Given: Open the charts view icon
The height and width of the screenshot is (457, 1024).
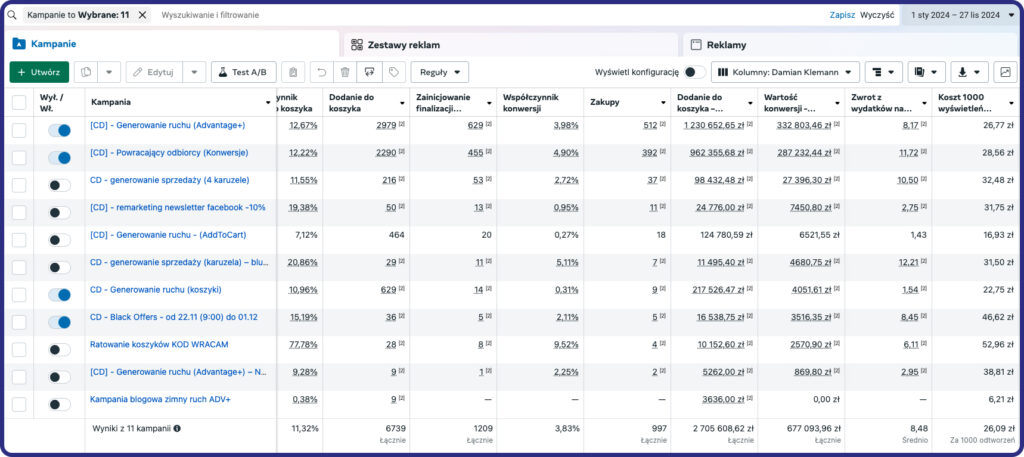Looking at the screenshot, I should point(1004,72).
